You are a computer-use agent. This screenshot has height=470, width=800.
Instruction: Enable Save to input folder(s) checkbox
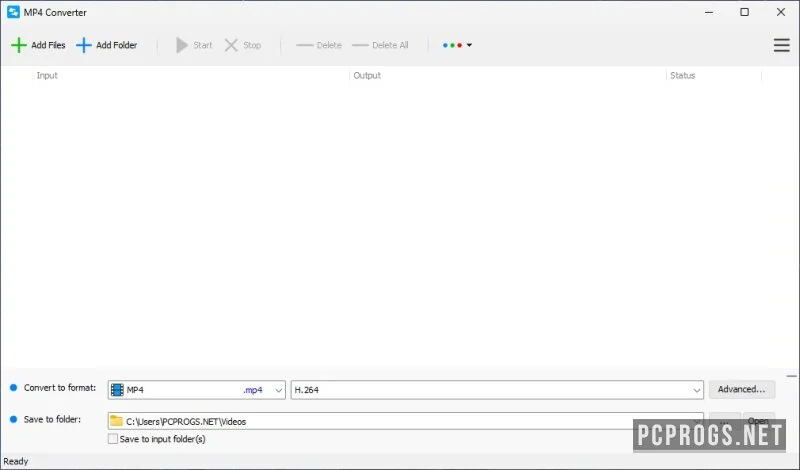(113, 439)
